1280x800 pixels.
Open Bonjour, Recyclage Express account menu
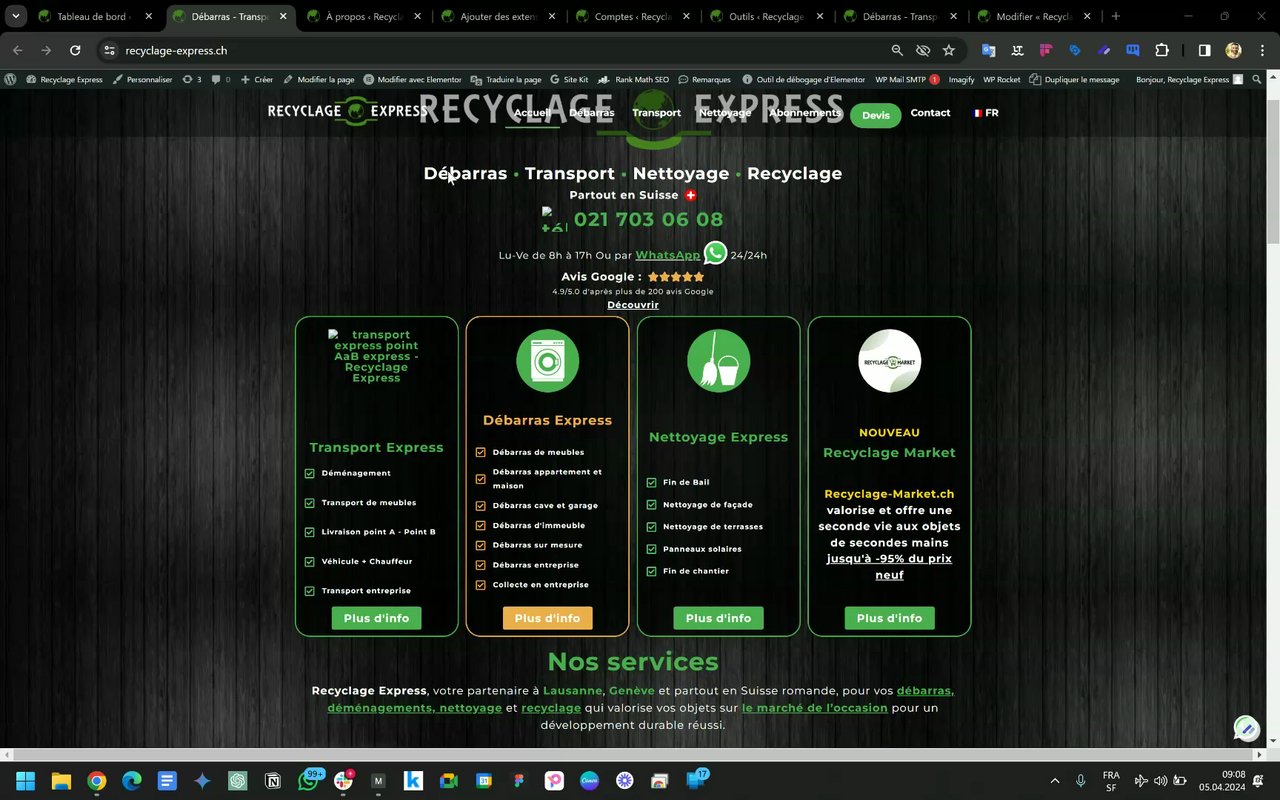point(1189,79)
